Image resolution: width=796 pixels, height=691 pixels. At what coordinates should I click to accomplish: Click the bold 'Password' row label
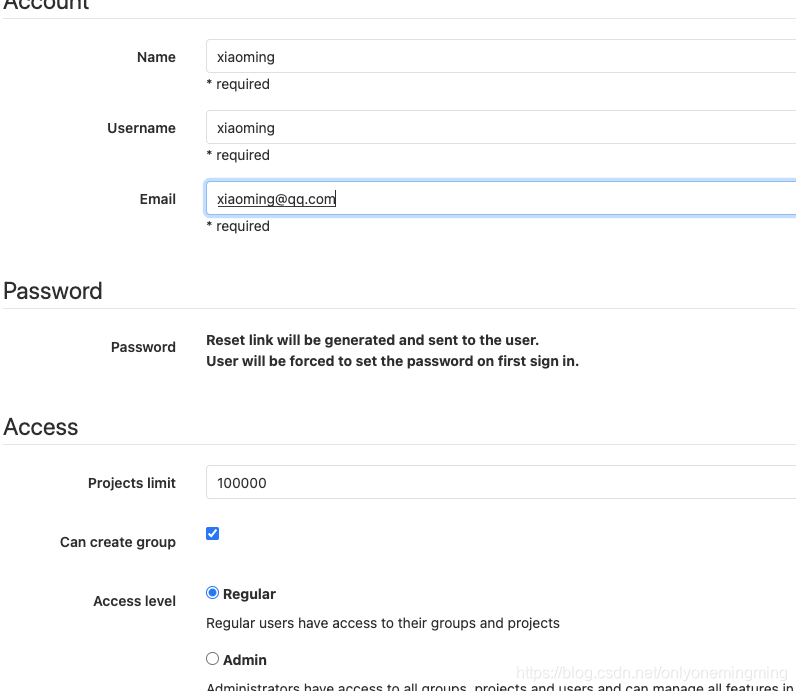(x=143, y=347)
